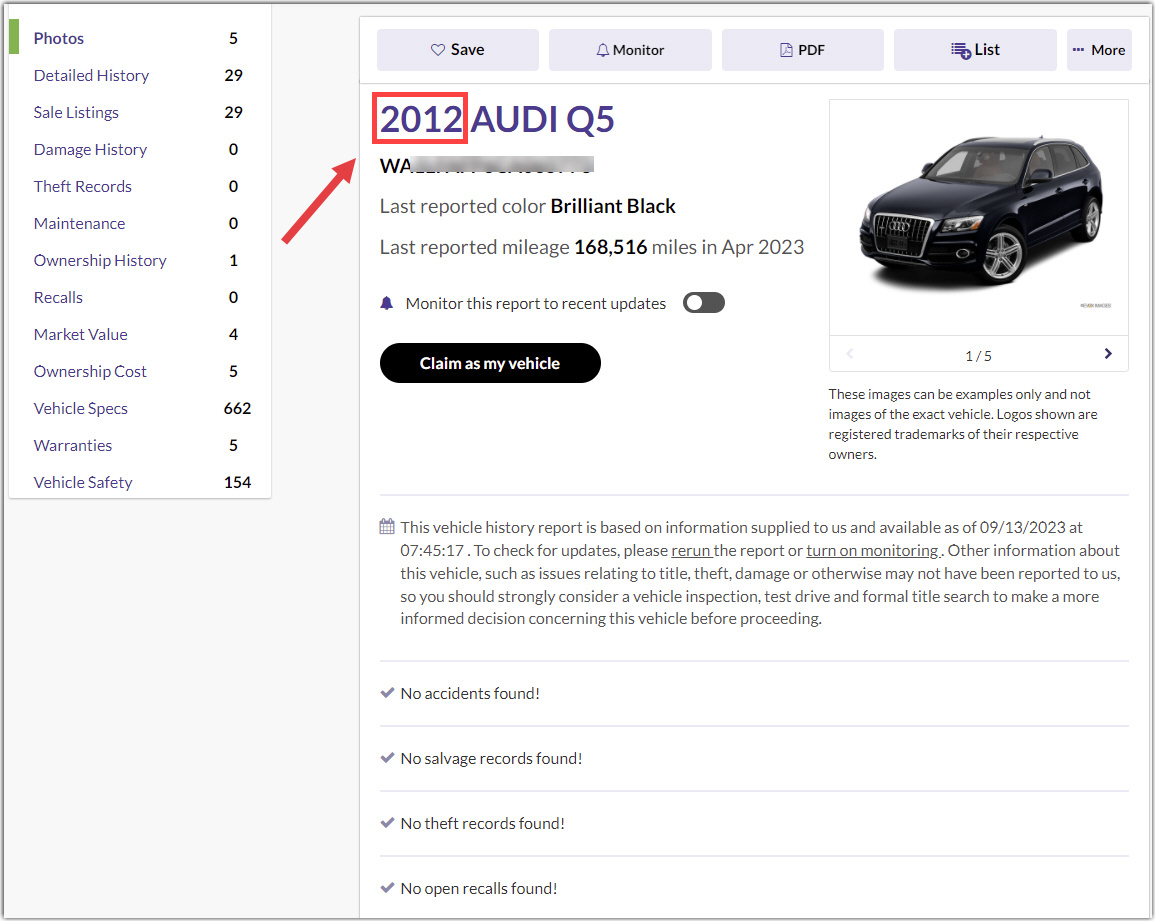Image resolution: width=1156 pixels, height=922 pixels.
Task: Click the bell Monitor button
Action: [x=630, y=50]
